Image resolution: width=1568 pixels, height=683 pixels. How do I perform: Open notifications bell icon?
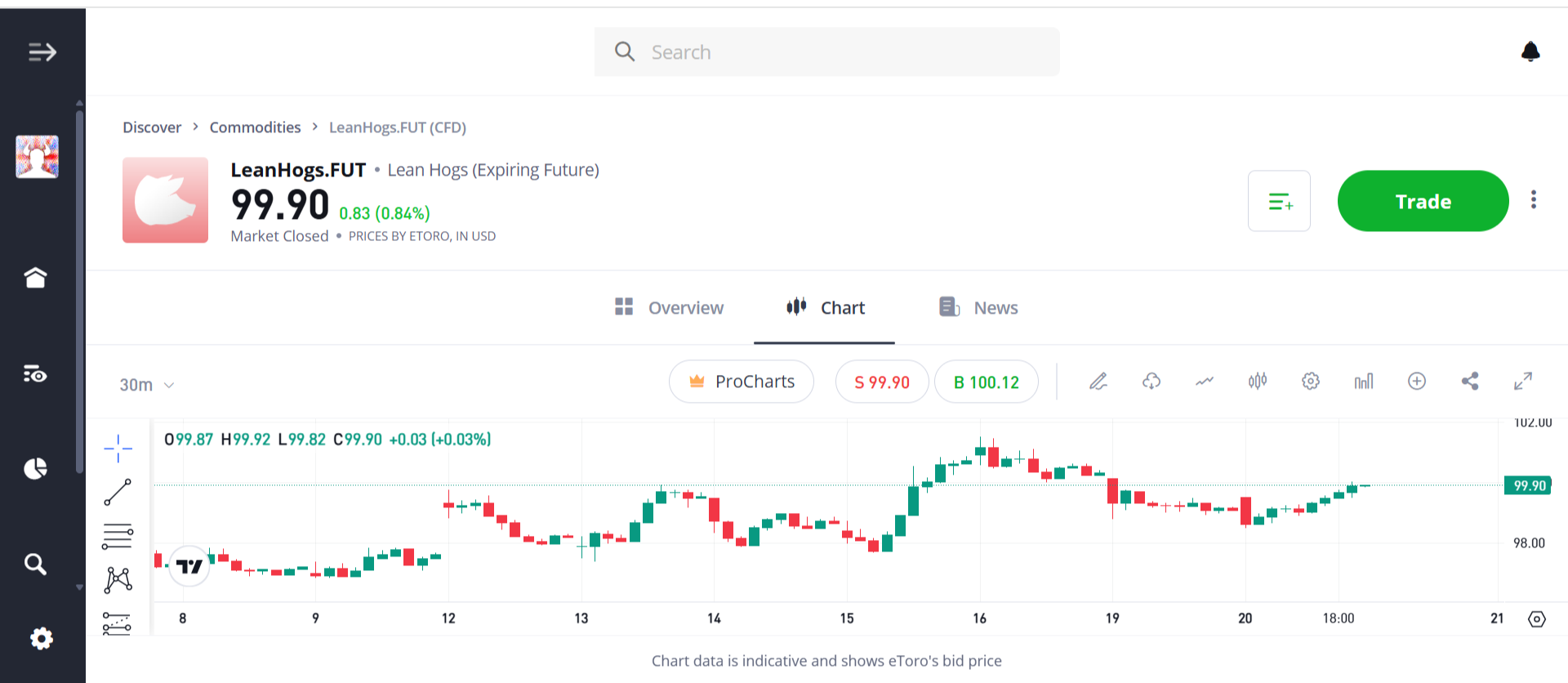[x=1530, y=51]
